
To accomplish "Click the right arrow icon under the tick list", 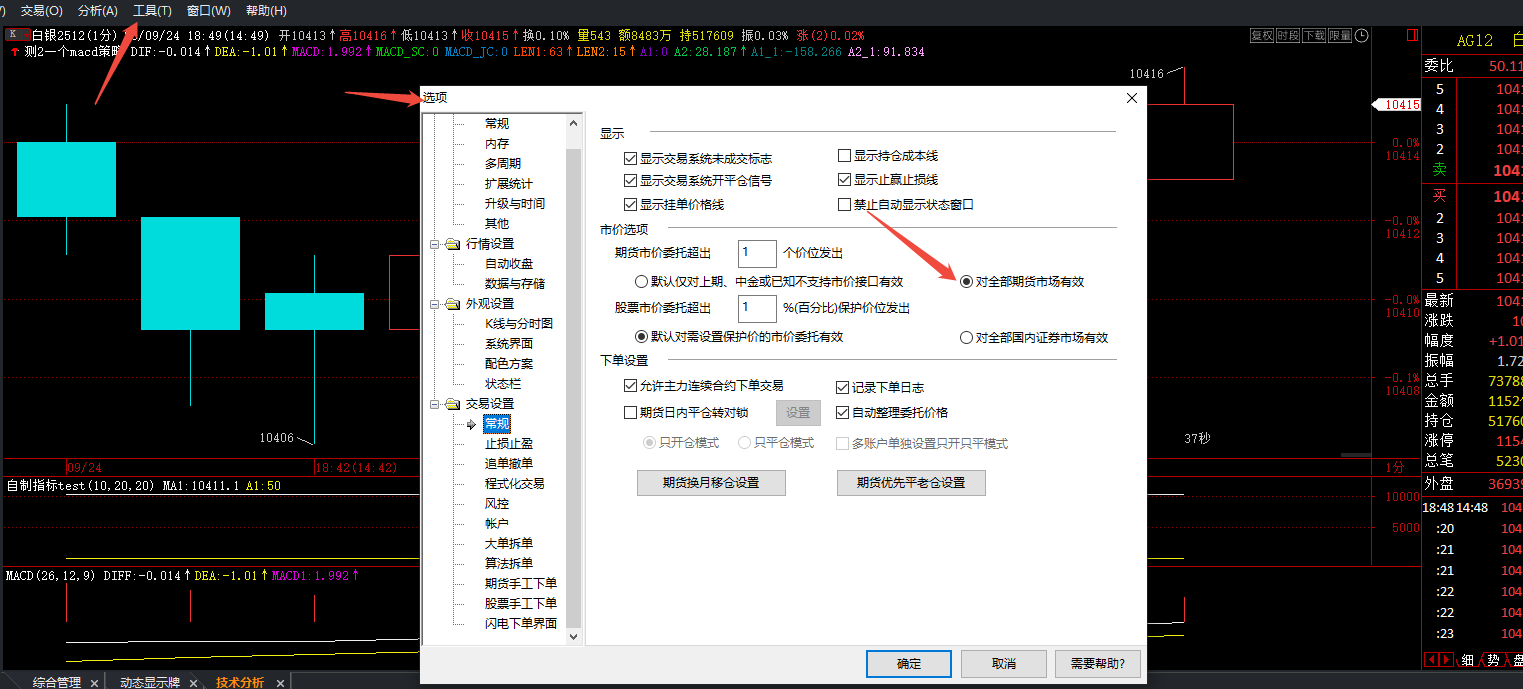I will (1446, 660).
